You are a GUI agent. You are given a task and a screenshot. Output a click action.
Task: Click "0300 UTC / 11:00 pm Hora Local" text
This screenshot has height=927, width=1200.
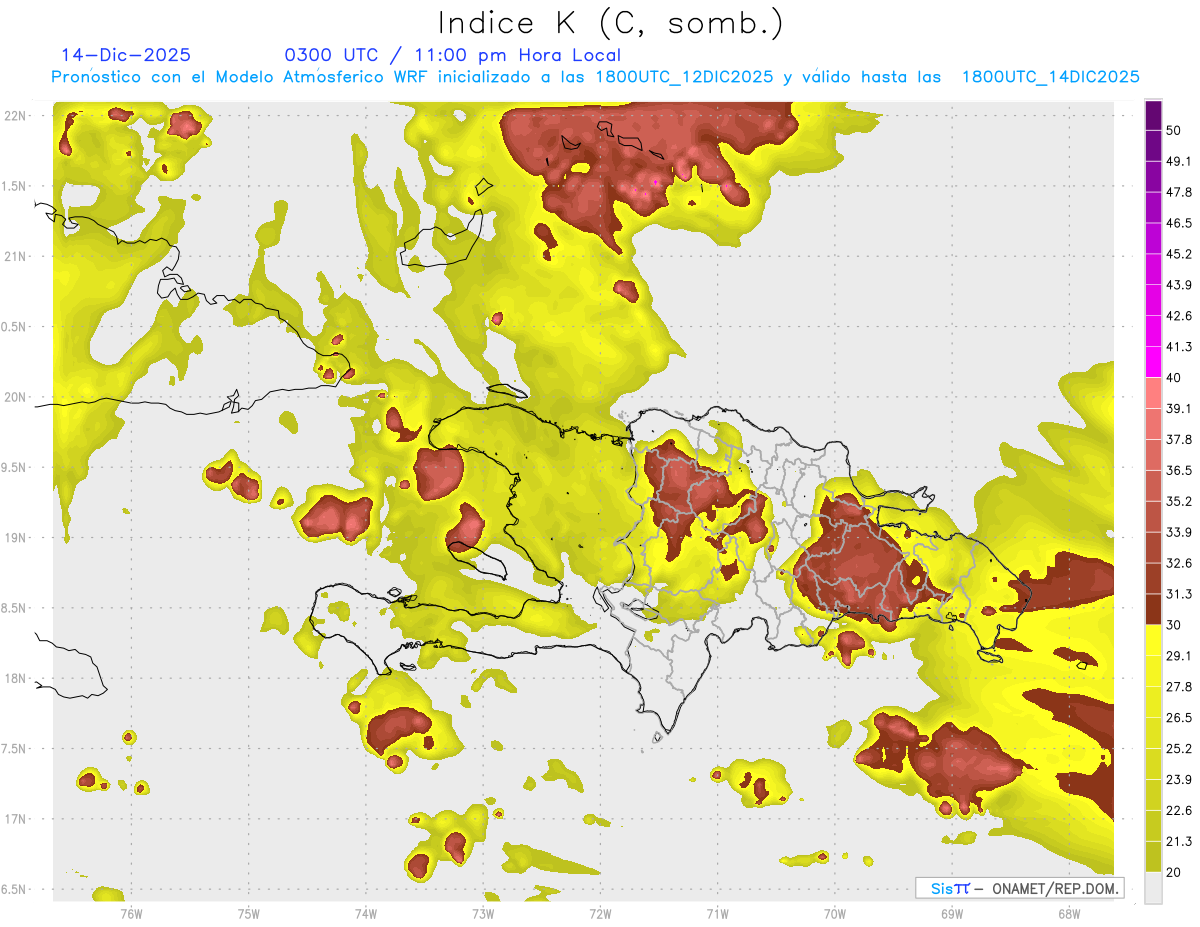[452, 56]
